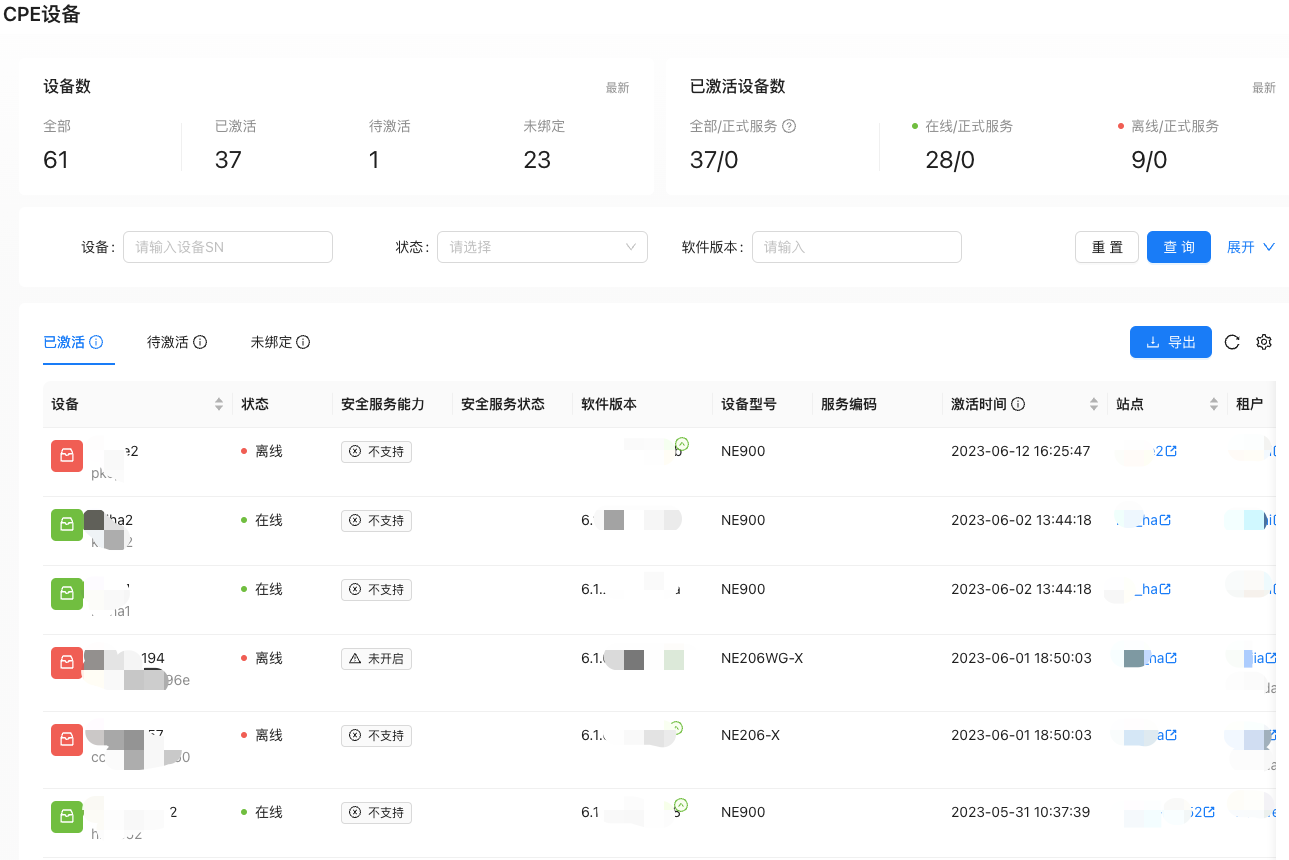Click upgrade icon on 2023-05-31 row version
The height and width of the screenshot is (860, 1289).
[681, 804]
